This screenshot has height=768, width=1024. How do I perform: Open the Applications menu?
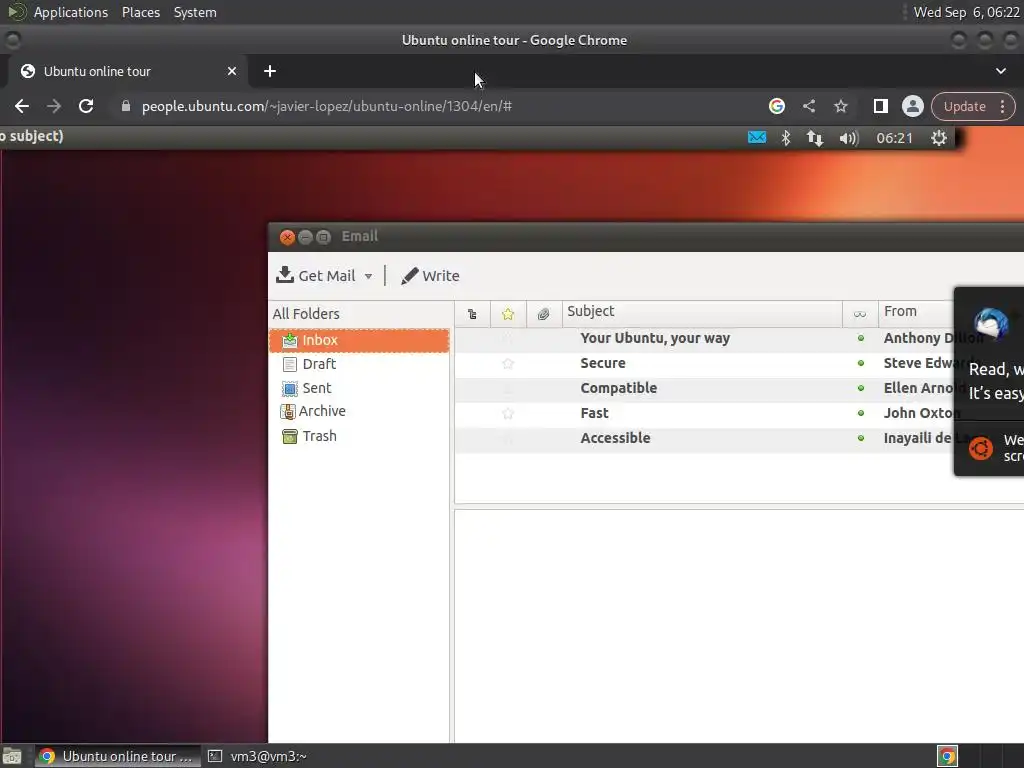71,12
